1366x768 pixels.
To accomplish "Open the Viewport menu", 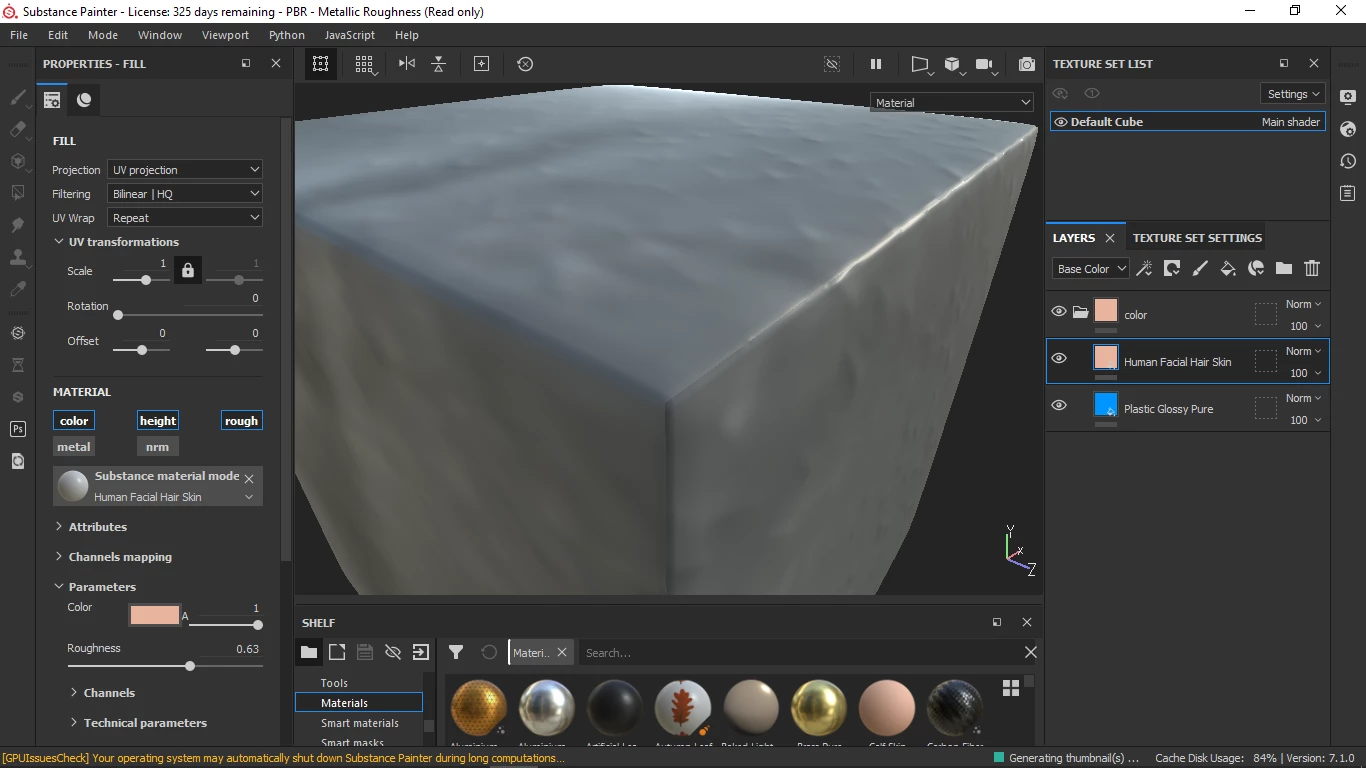I will click(225, 35).
